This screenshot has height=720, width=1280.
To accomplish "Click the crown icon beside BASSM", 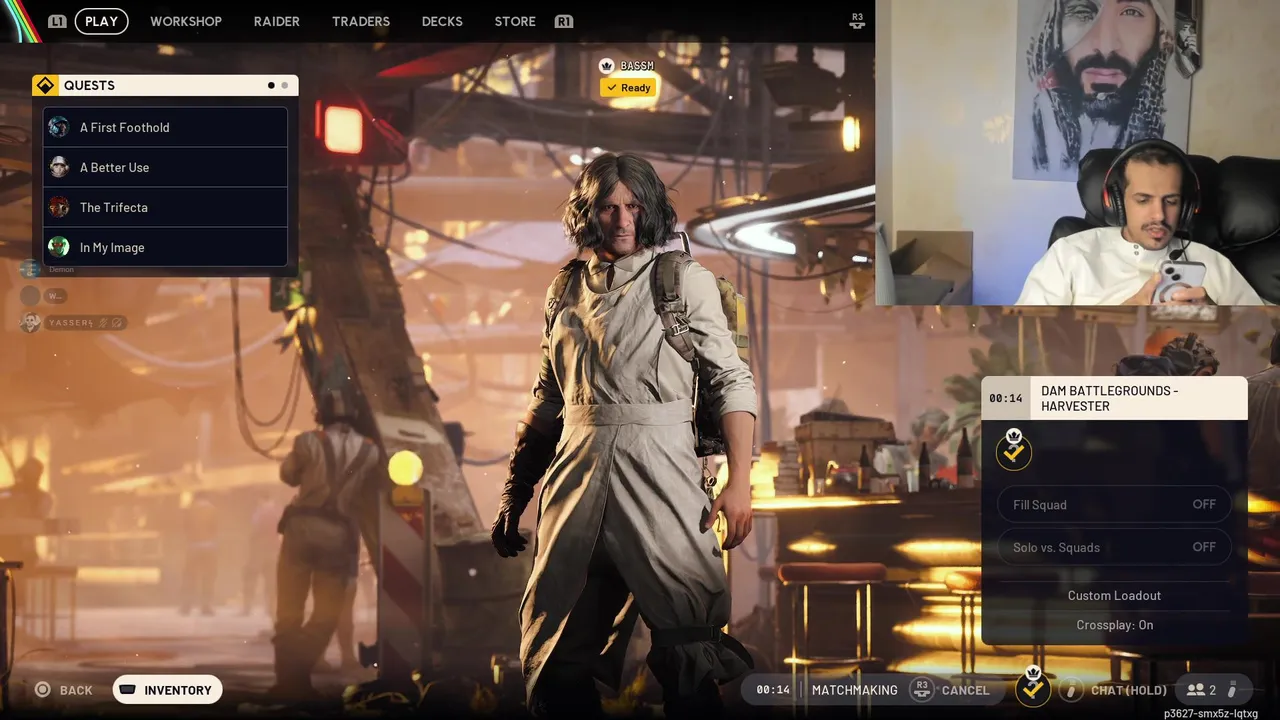I will coord(606,66).
